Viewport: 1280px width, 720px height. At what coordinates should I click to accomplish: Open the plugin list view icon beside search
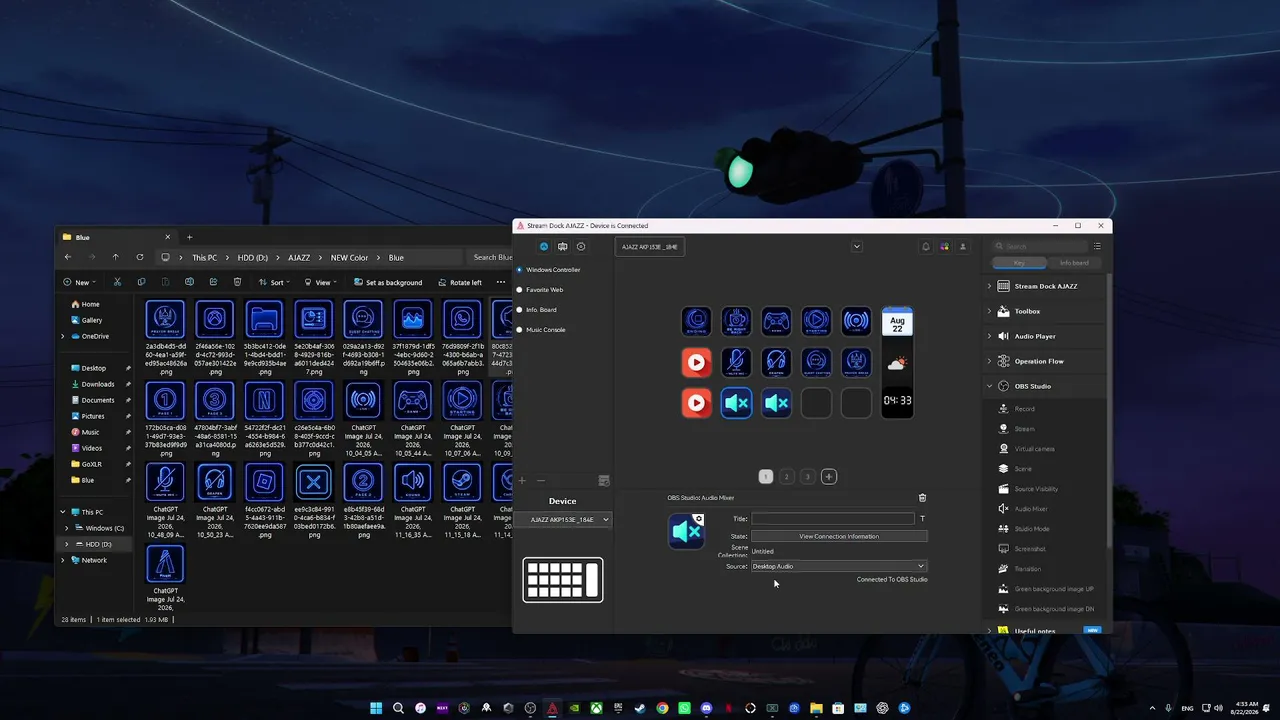click(x=1097, y=246)
